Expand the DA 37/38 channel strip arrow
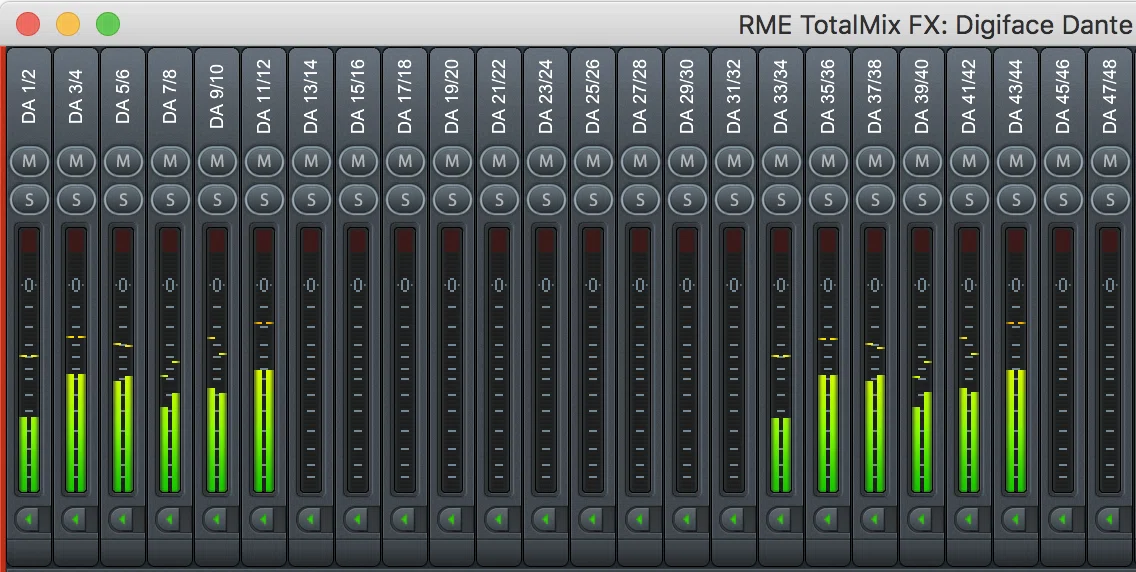Image resolution: width=1136 pixels, height=572 pixels. (874, 519)
